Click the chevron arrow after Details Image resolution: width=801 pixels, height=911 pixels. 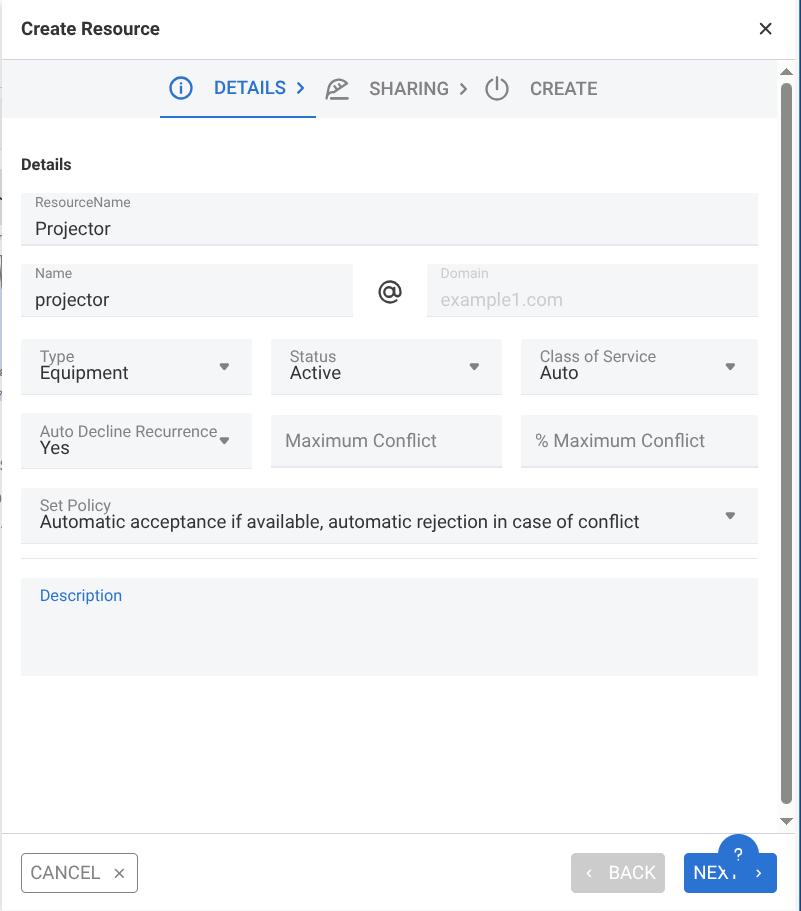click(x=300, y=88)
